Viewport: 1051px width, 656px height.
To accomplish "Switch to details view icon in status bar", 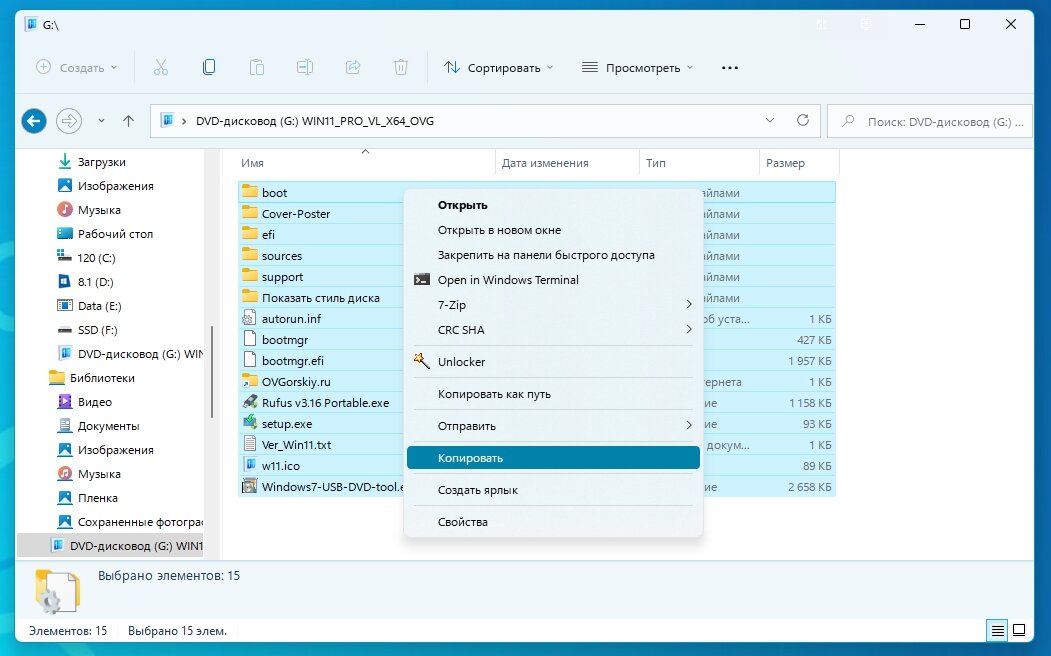I will click(x=997, y=631).
